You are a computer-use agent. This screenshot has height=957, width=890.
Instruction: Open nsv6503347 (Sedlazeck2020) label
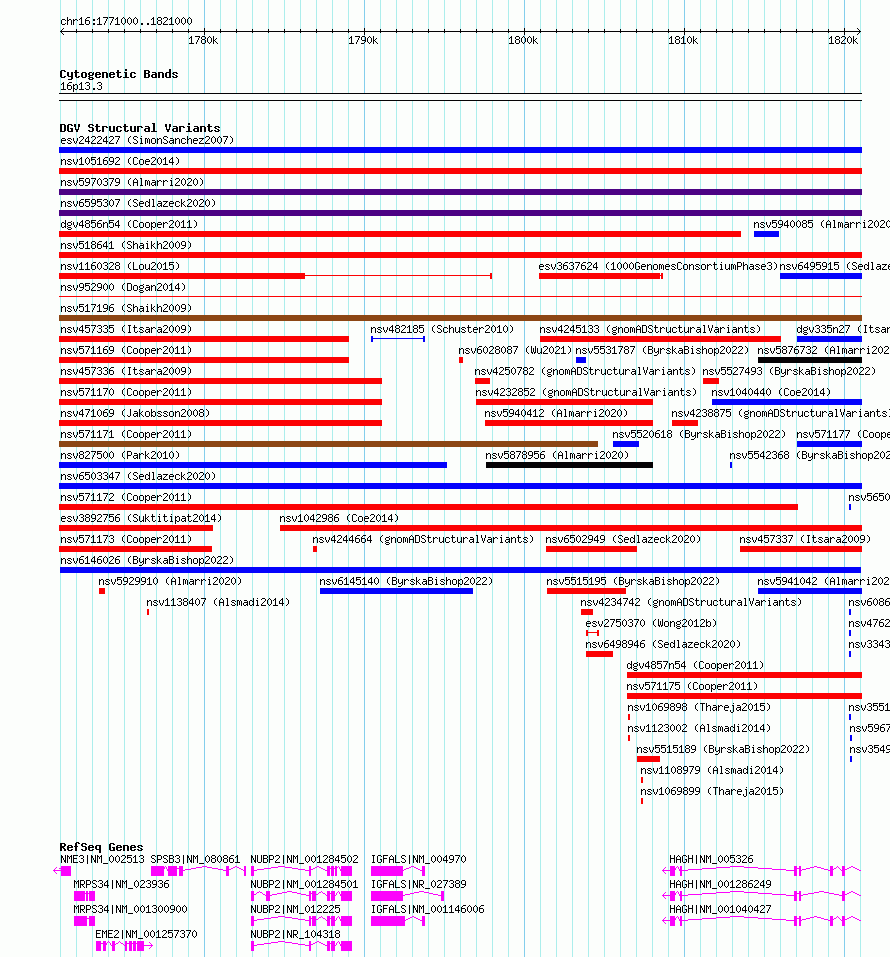[x=138, y=477]
